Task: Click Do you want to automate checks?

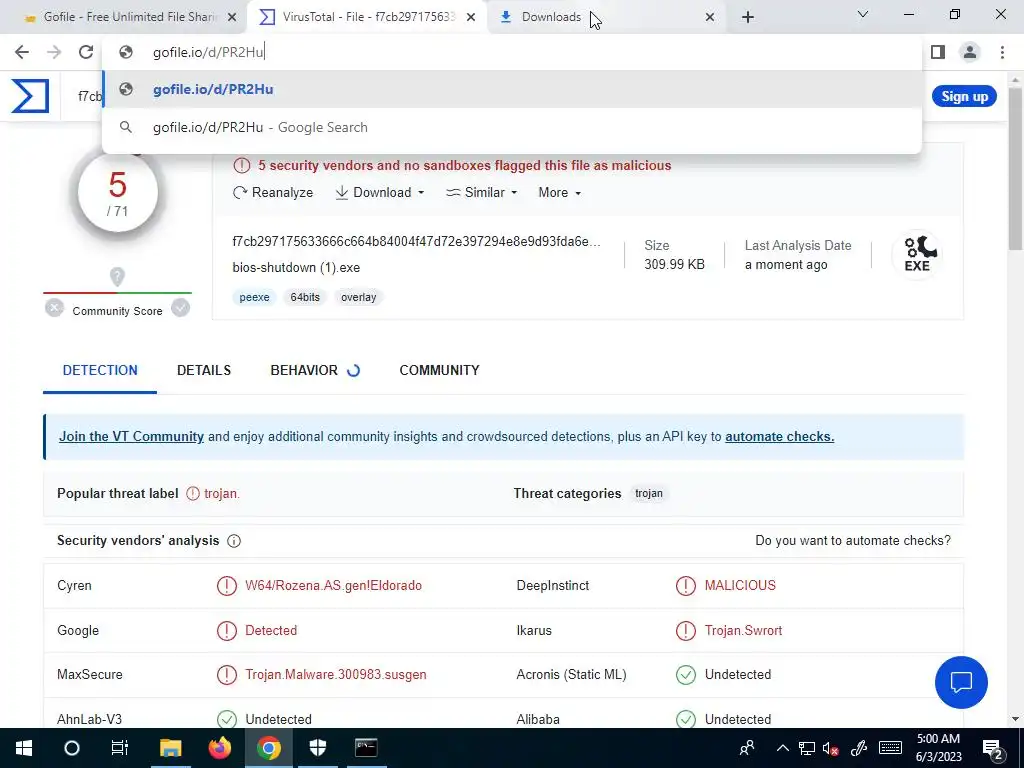Action: click(x=853, y=541)
